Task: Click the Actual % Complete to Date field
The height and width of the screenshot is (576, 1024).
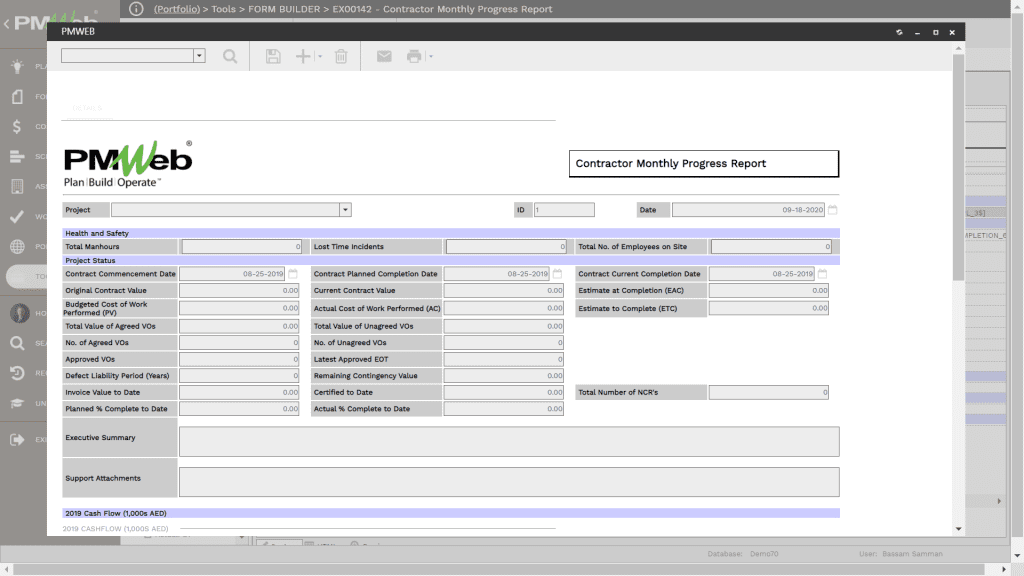Action: point(504,409)
